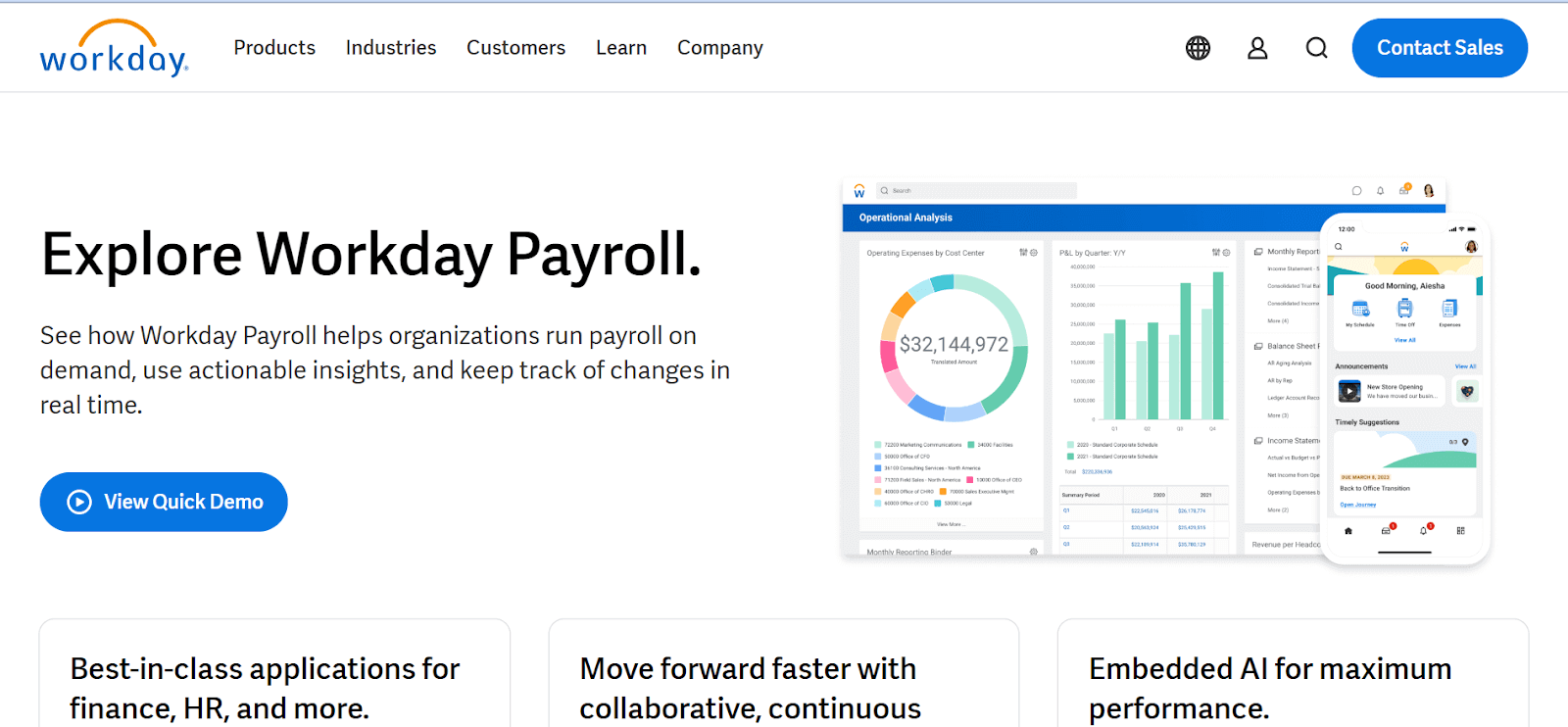Select the "Embedded AI for maximum performance" card
Image resolution: width=1568 pixels, height=727 pixels.
click(1294, 673)
